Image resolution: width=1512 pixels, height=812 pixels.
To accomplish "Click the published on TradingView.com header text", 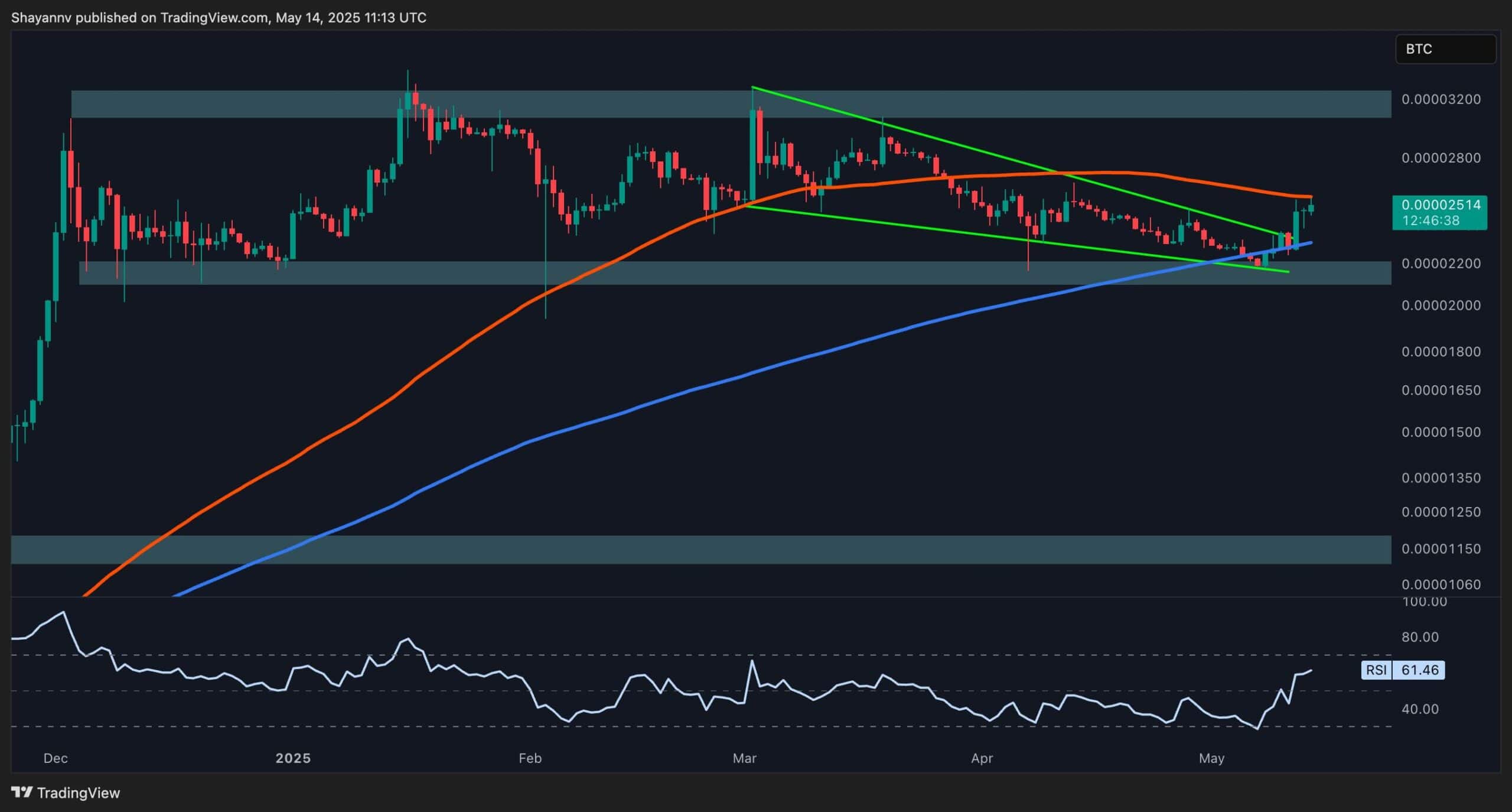I will pyautogui.click(x=219, y=18).
